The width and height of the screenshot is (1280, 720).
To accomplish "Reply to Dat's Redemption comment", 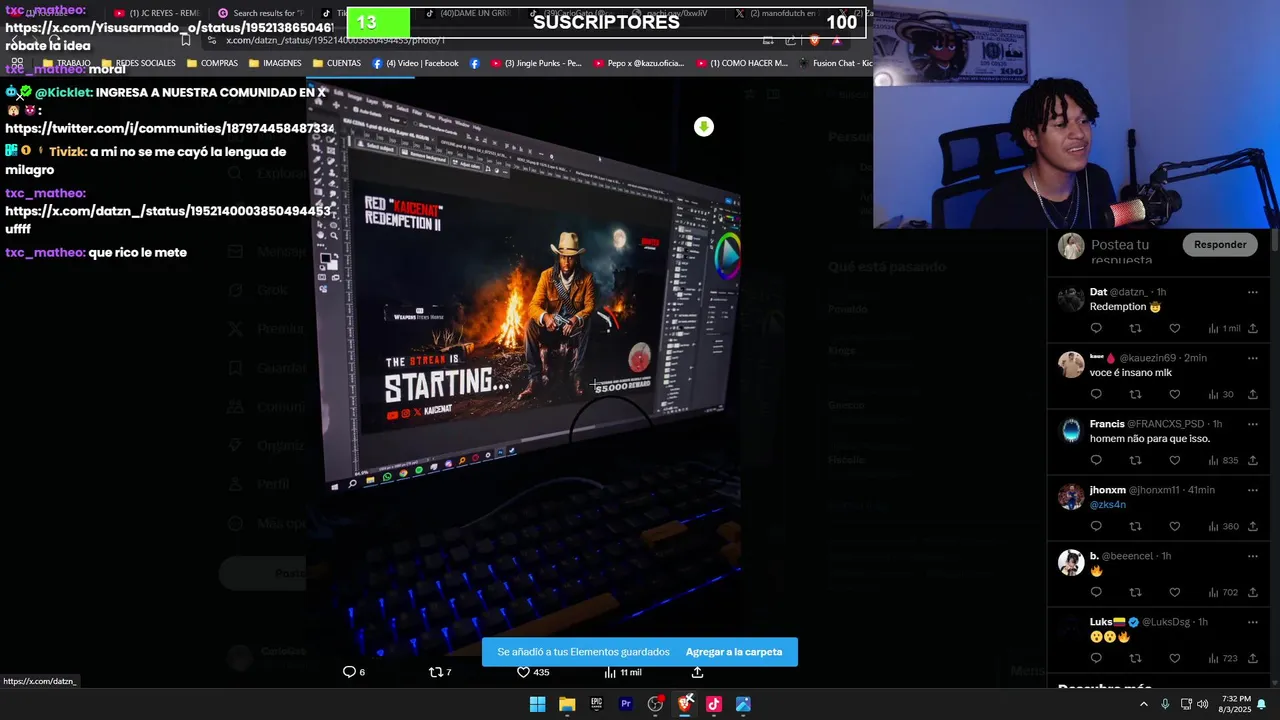I will point(1096,328).
